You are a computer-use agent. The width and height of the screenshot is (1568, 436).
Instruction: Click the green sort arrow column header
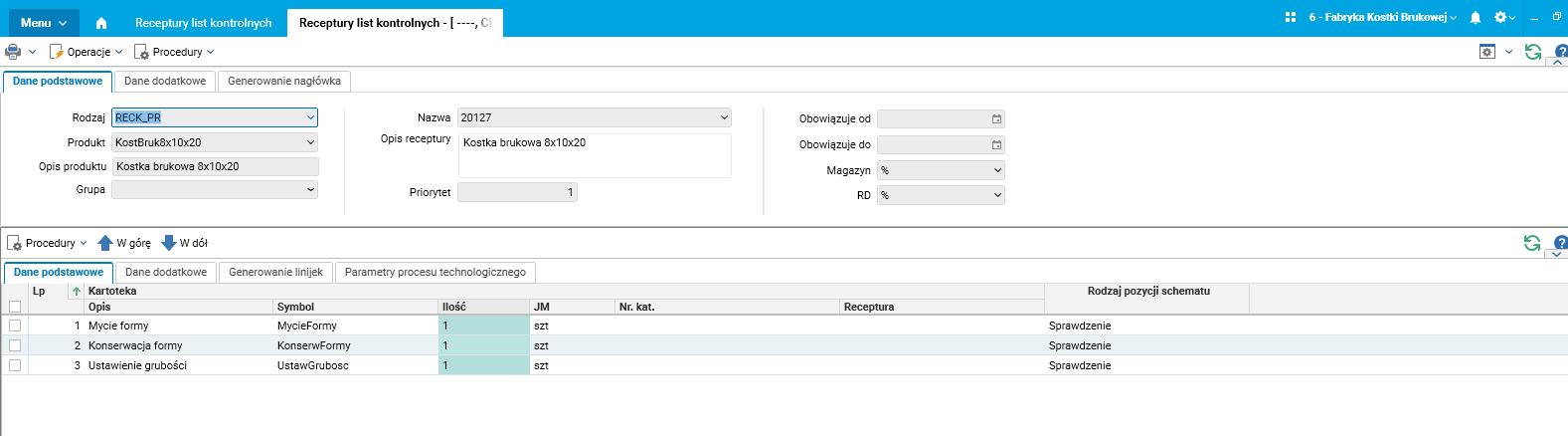pyautogui.click(x=77, y=292)
